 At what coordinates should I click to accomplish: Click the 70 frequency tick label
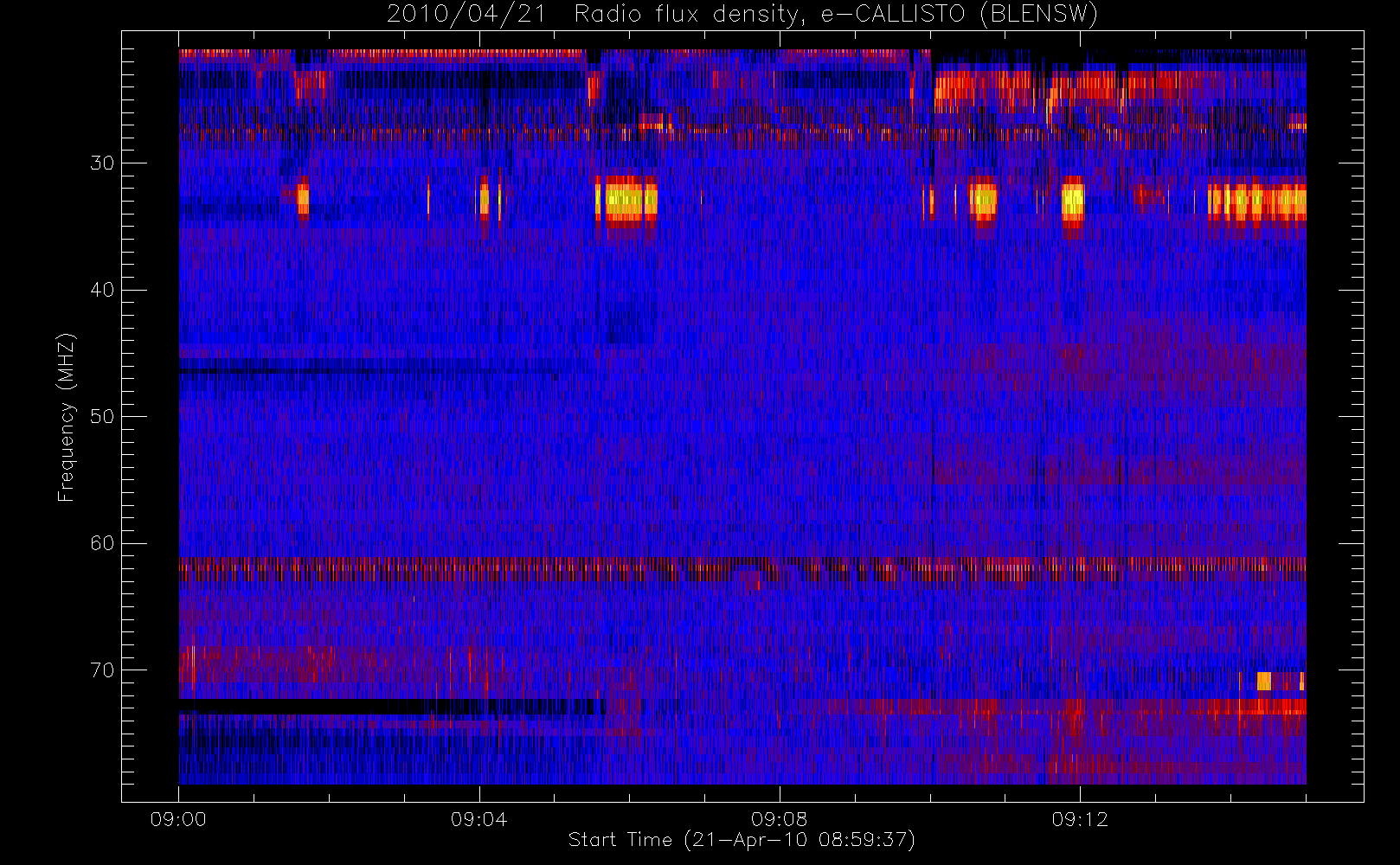(102, 670)
